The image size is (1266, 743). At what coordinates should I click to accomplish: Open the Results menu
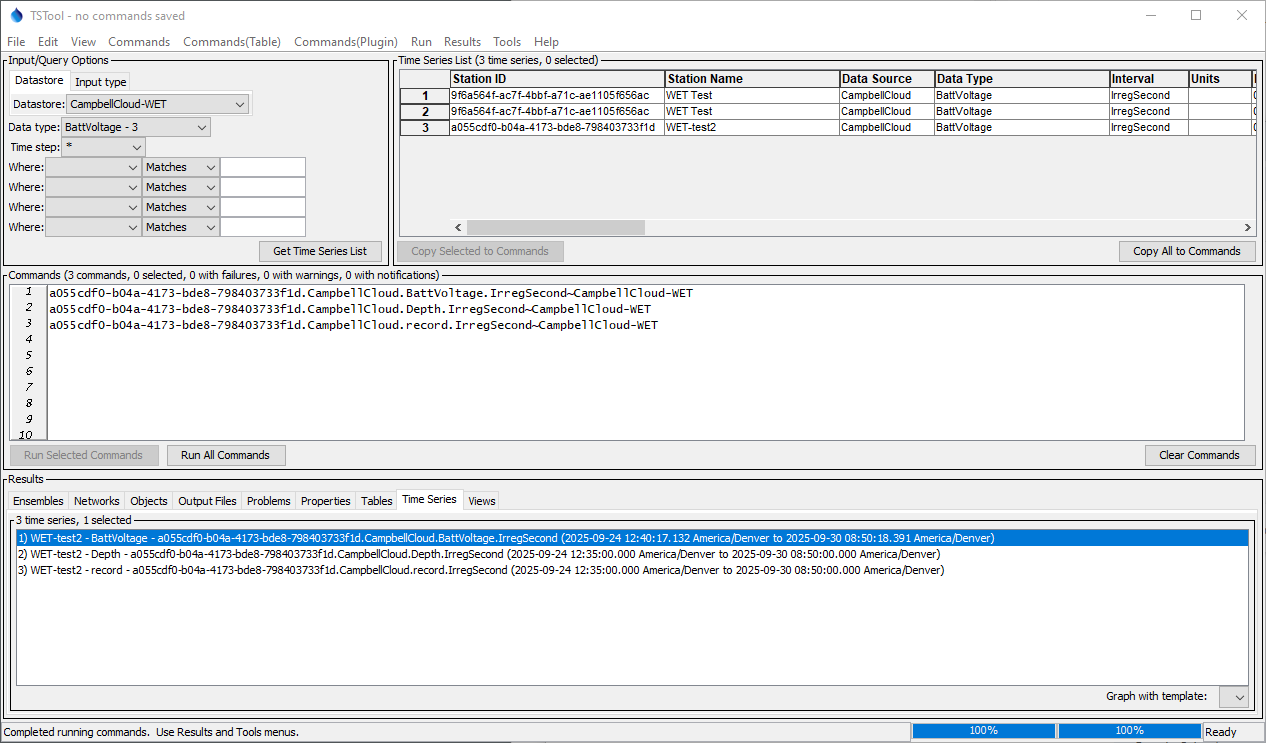pos(462,42)
